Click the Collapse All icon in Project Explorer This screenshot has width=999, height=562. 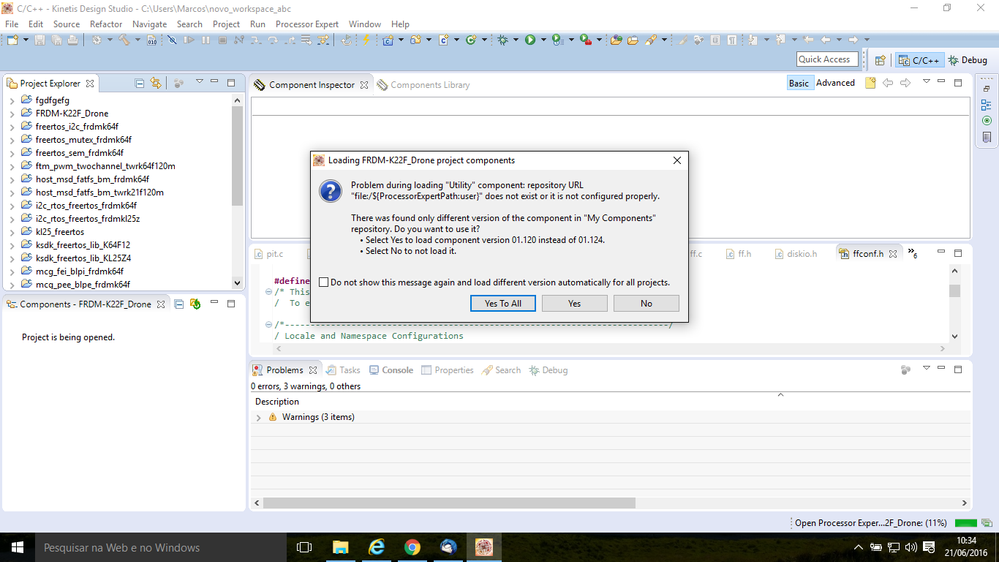pyautogui.click(x=140, y=83)
